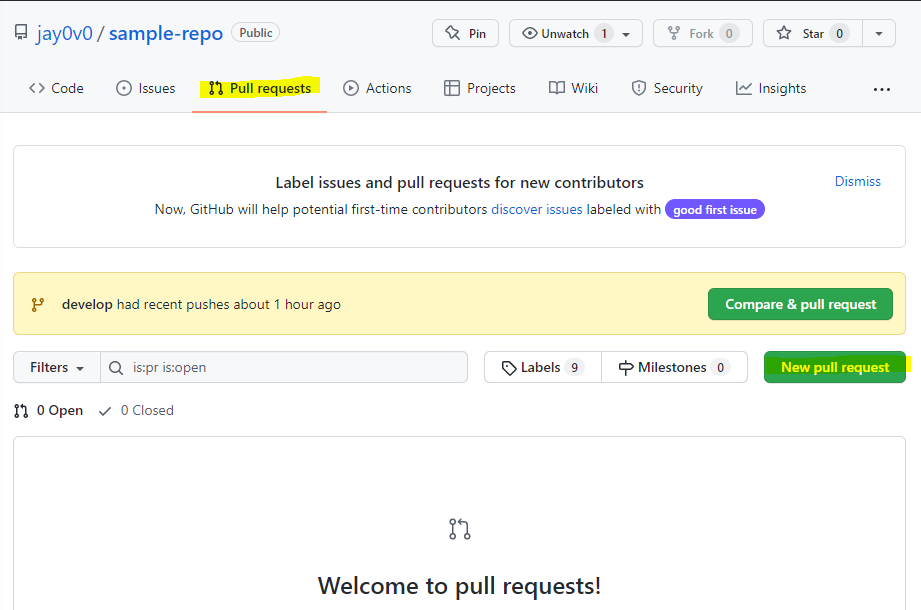Open the Actions tab
The height and width of the screenshot is (610, 921).
click(x=377, y=88)
